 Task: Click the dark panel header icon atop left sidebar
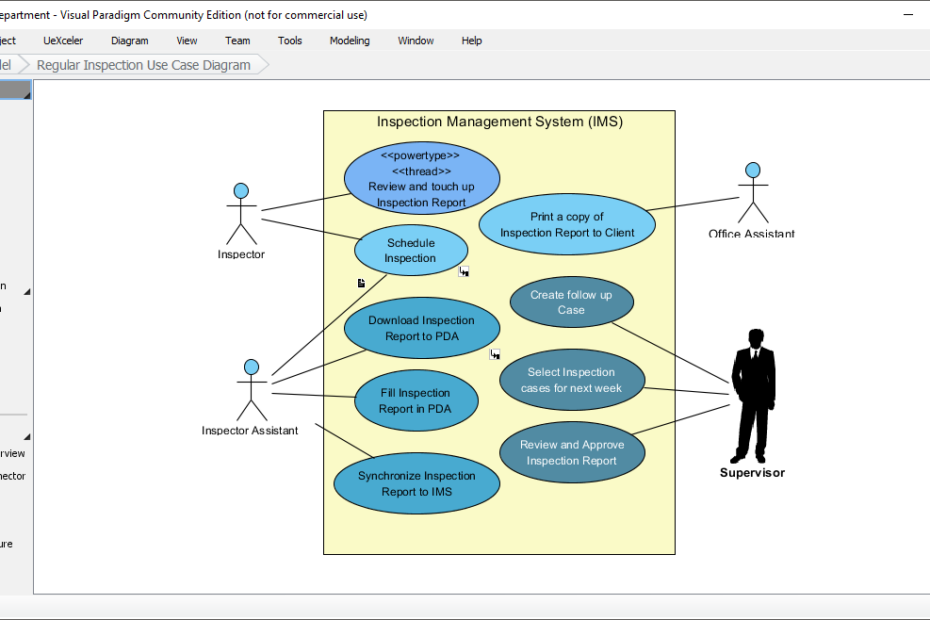click(15, 90)
